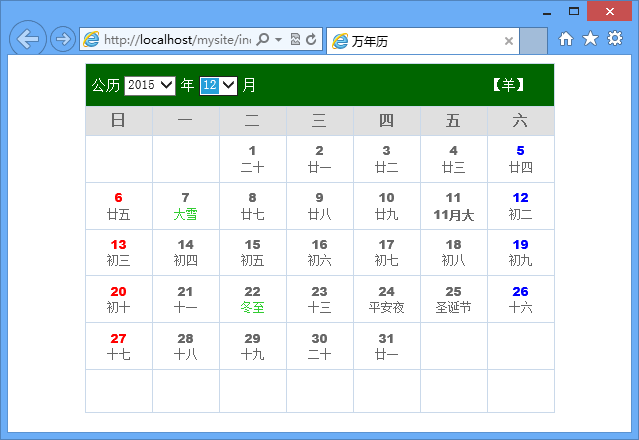This screenshot has width=639, height=440.
Task: Select the red date 6 廿五
Action: tap(119, 206)
